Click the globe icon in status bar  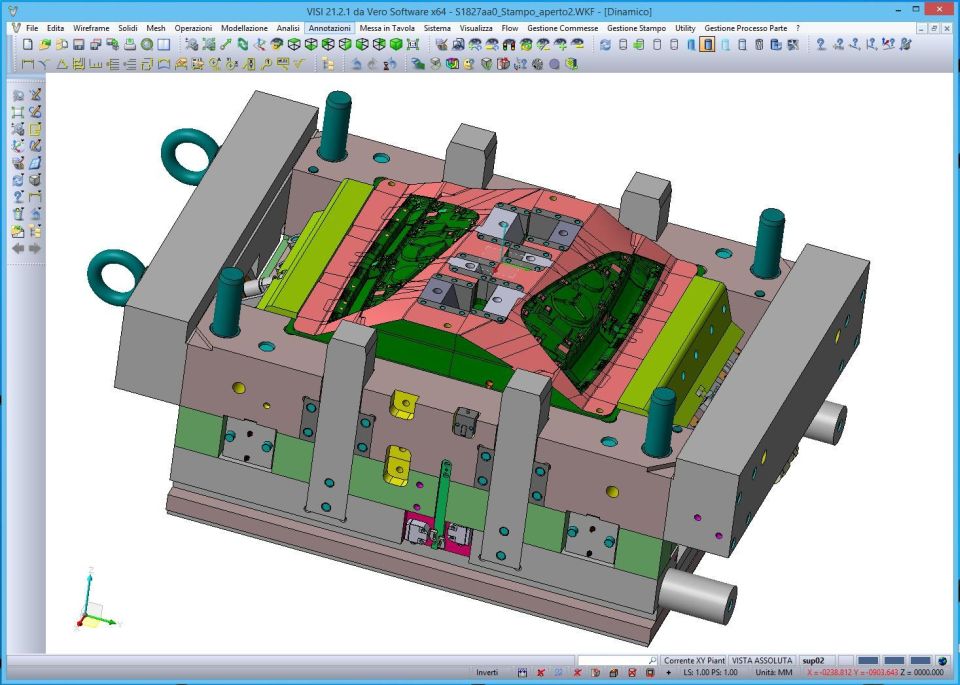942,661
